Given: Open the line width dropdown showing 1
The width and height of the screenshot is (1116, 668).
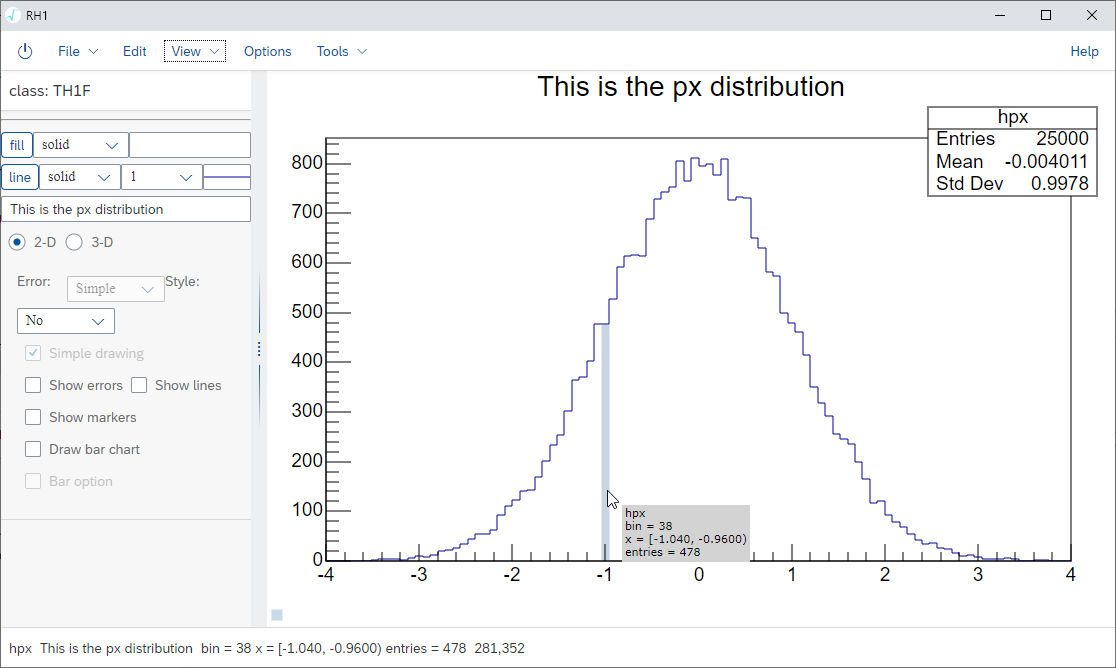Looking at the screenshot, I should tap(161, 177).
